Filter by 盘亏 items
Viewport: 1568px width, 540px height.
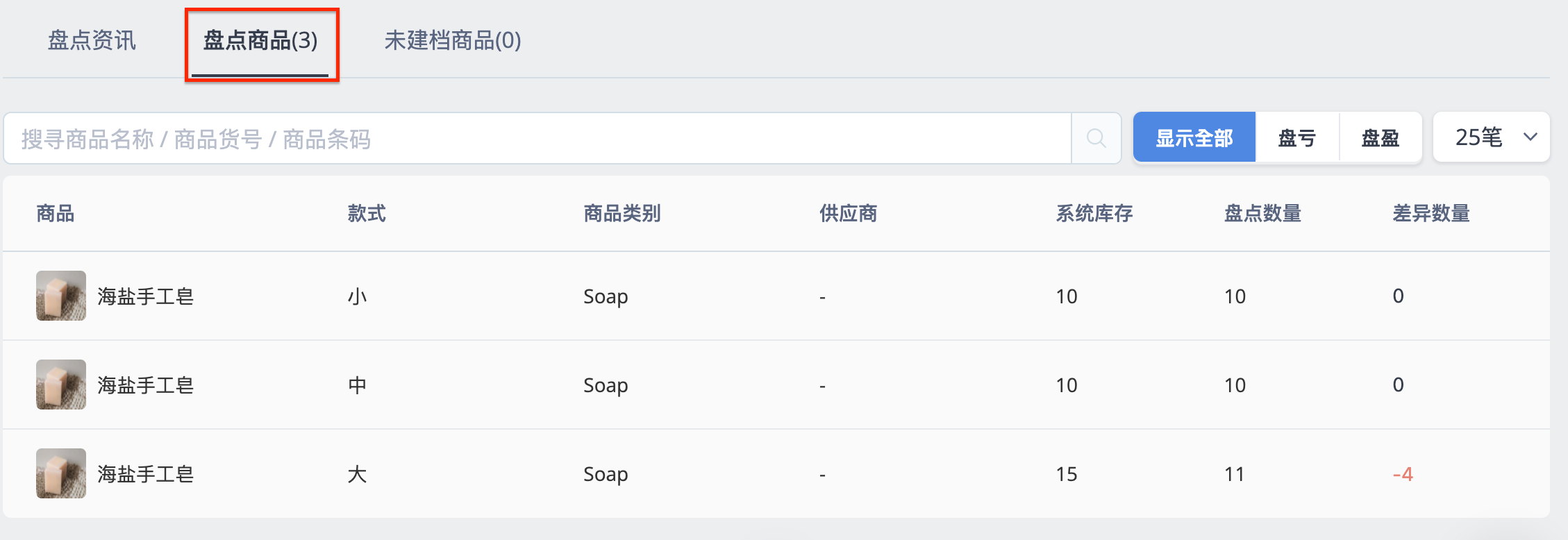[x=1297, y=137]
